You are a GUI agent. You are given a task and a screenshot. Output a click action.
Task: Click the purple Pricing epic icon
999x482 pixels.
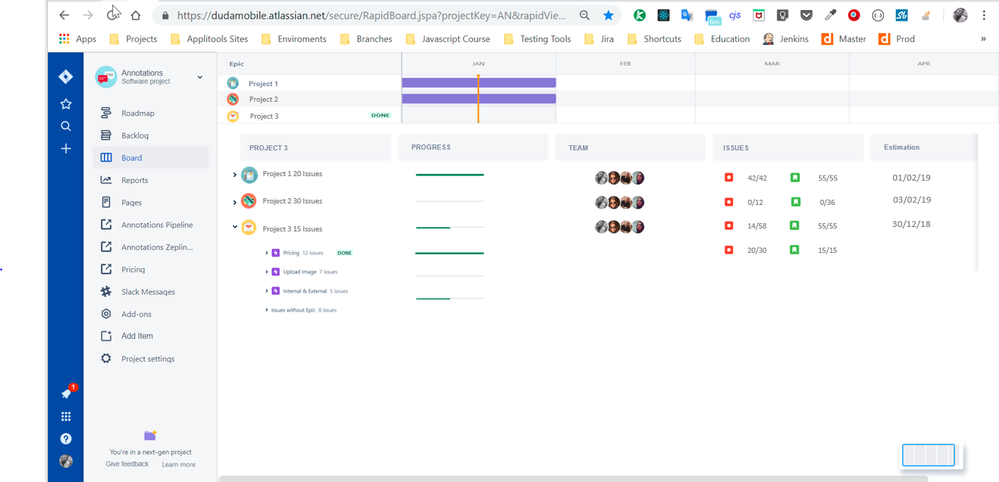click(x=276, y=253)
